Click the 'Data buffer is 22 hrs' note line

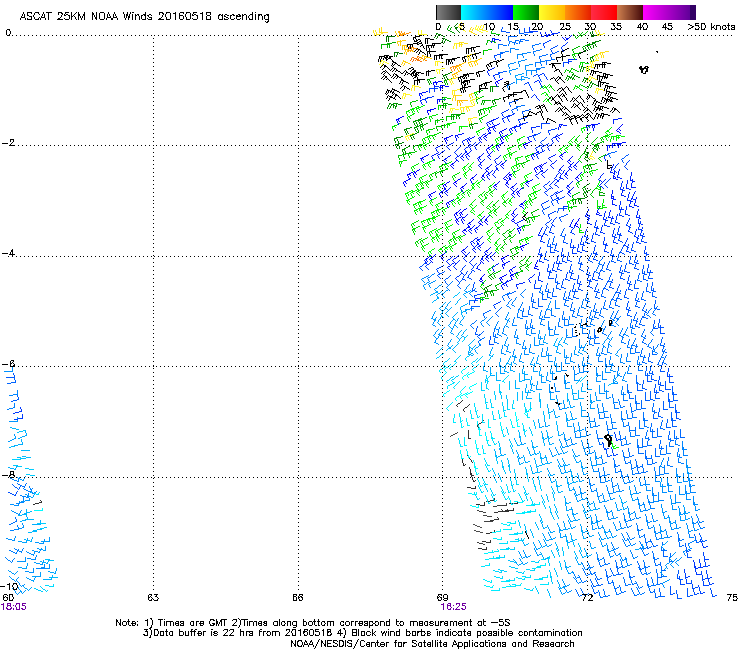(362, 633)
